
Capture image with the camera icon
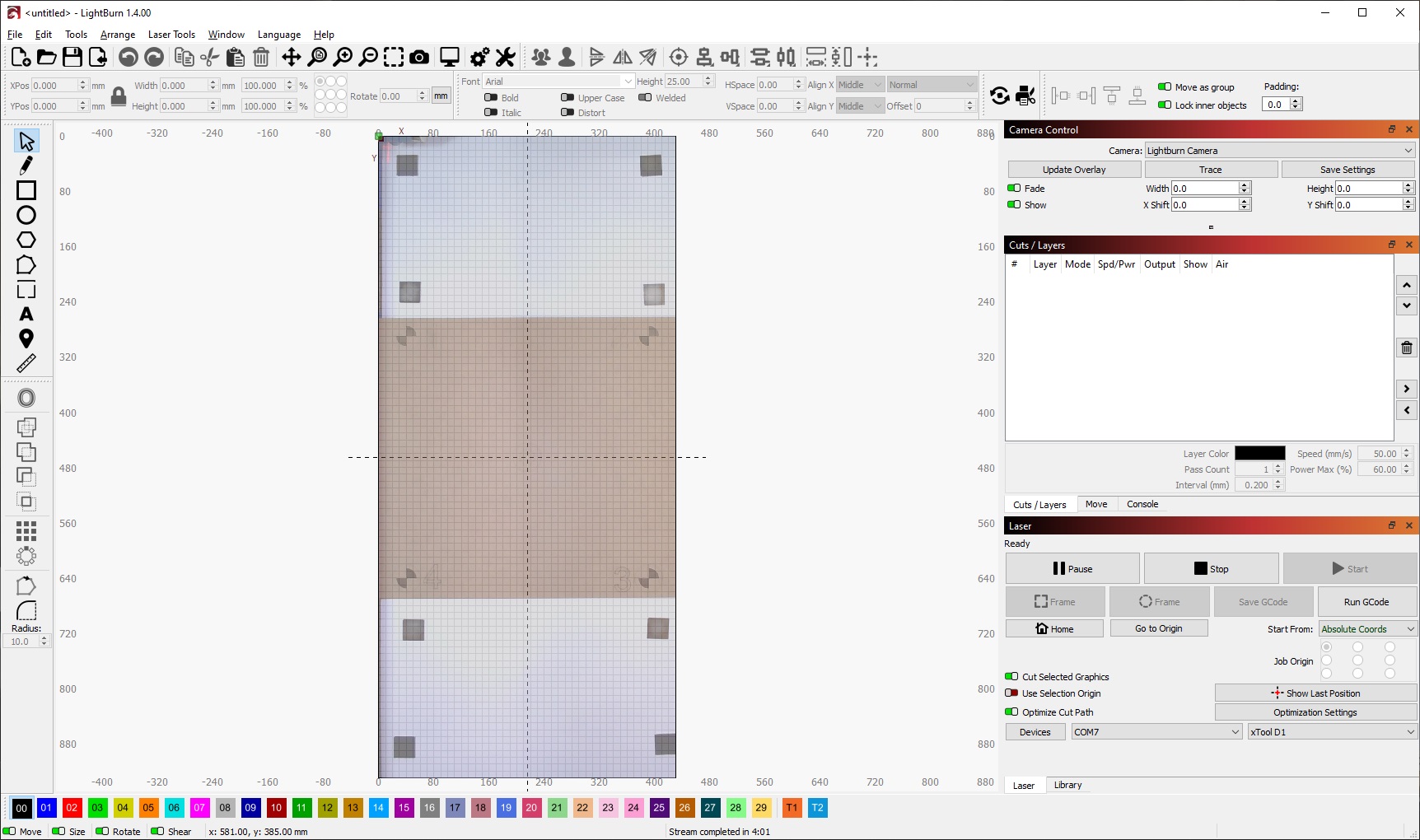click(x=419, y=57)
